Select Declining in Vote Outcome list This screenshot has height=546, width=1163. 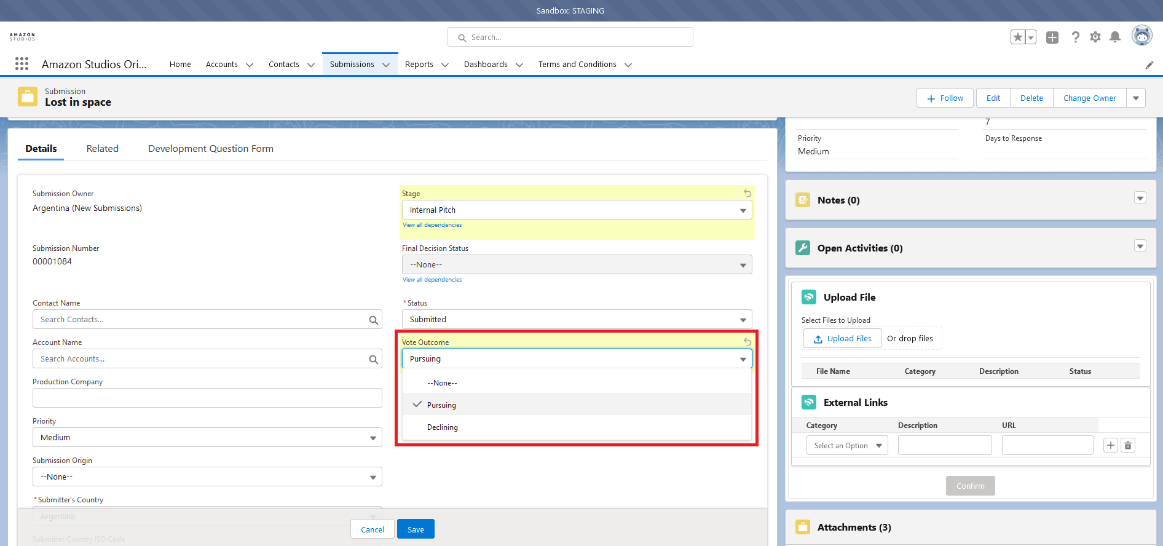(x=577, y=427)
